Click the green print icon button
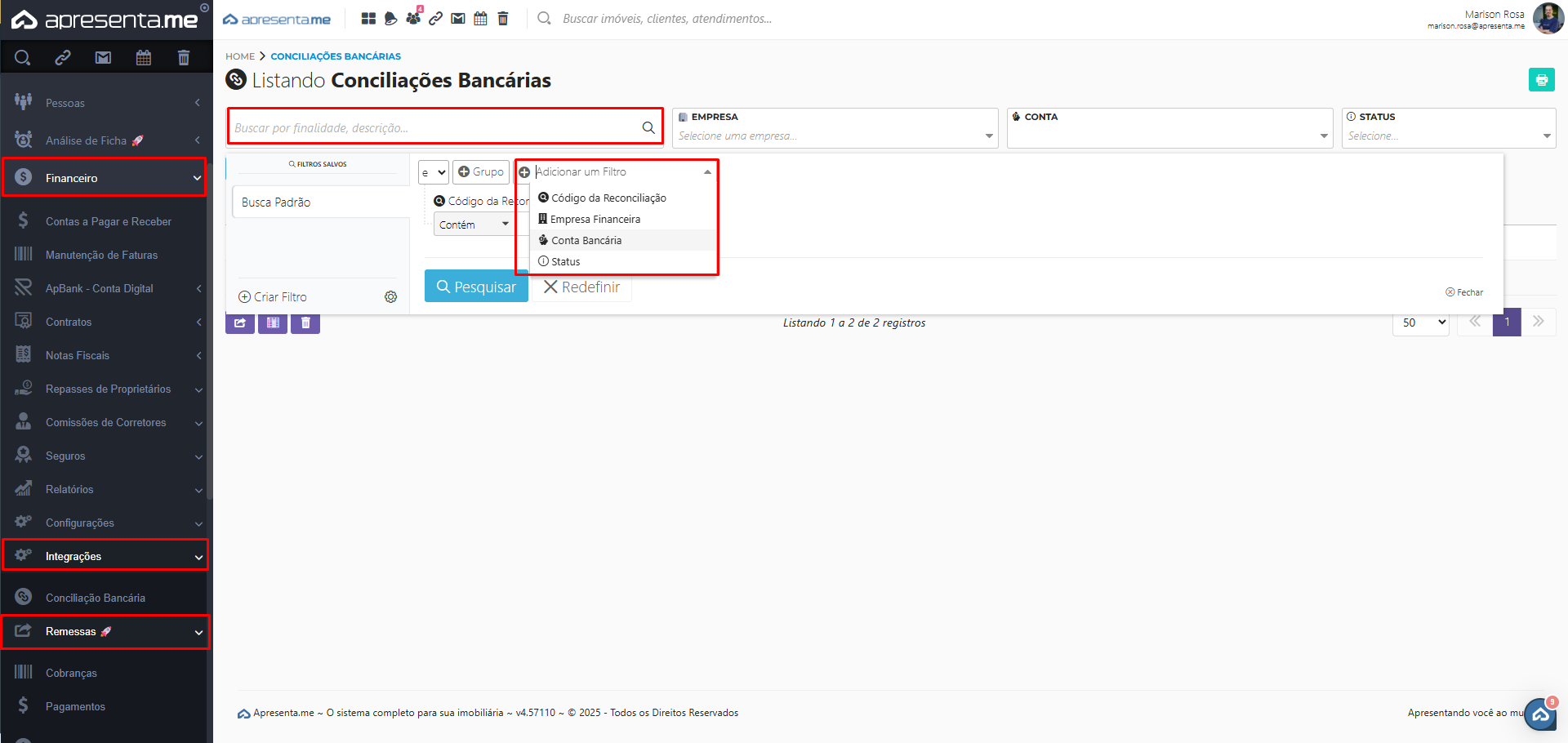This screenshot has height=743, width=1568. (x=1541, y=80)
